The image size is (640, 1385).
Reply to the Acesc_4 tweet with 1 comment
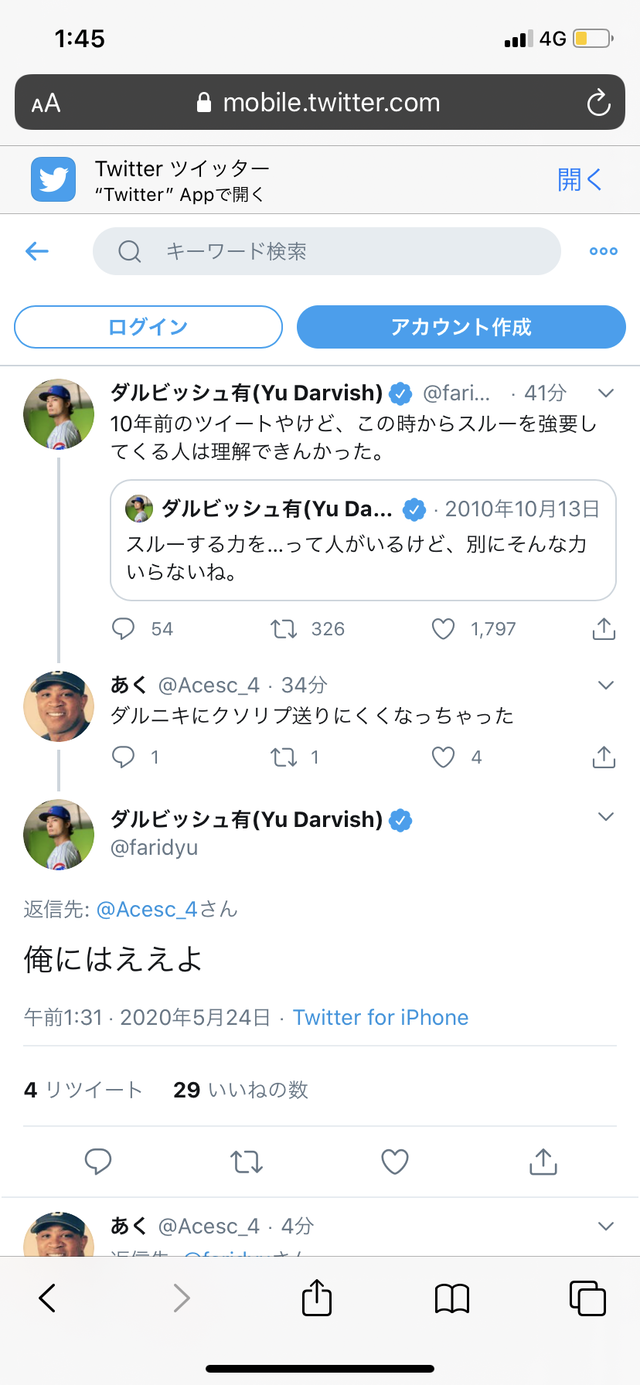123,757
